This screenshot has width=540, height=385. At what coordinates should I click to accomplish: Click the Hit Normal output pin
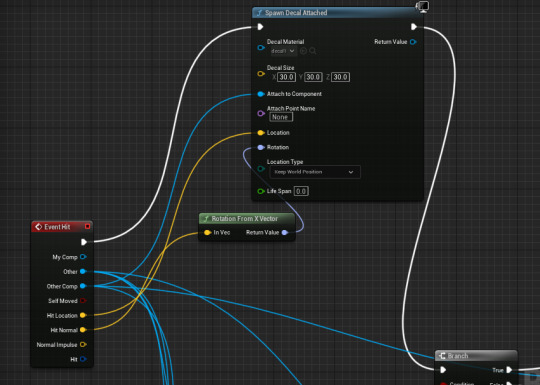coord(83,330)
